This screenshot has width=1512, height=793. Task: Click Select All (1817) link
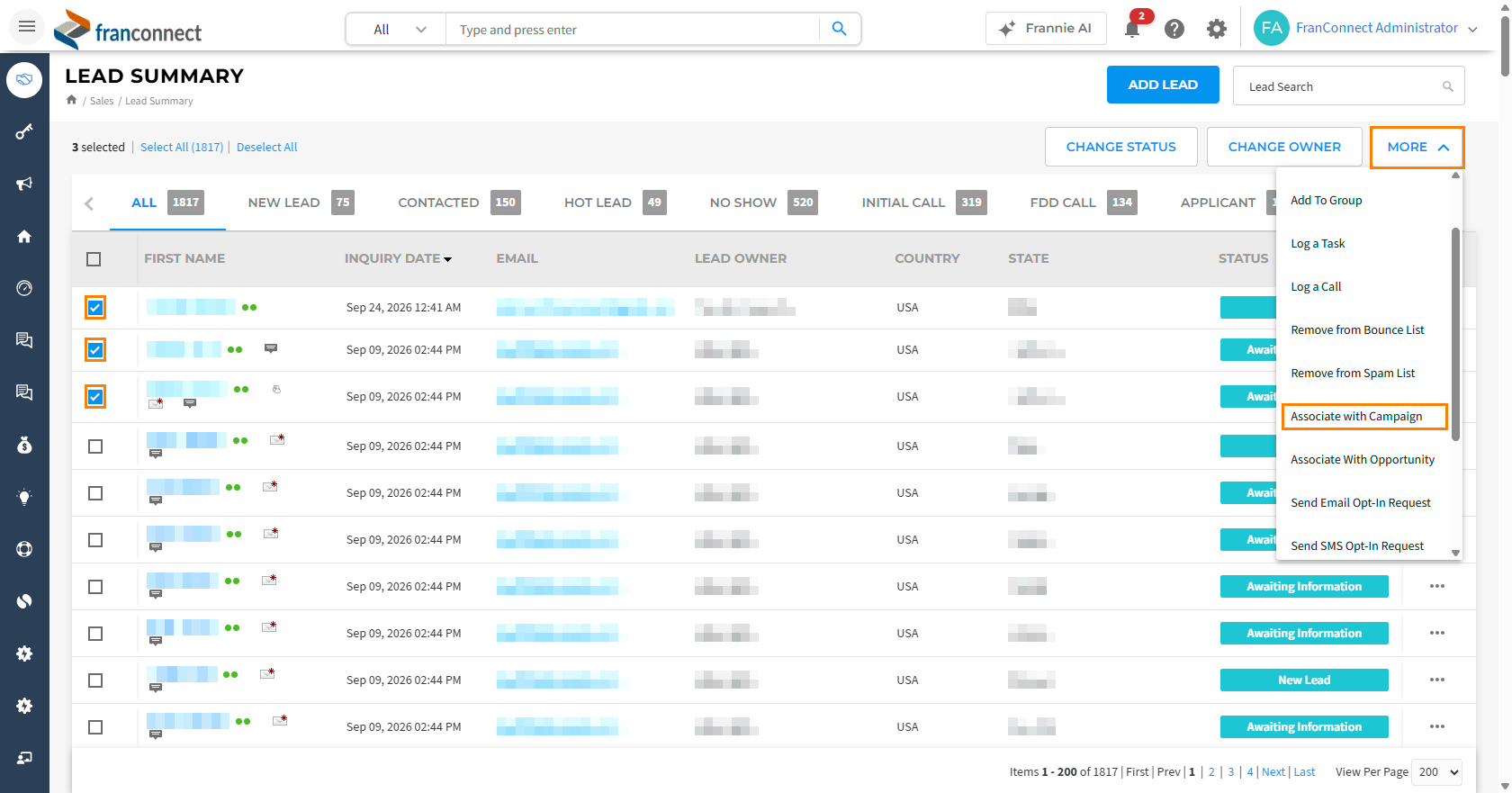pyautogui.click(x=182, y=147)
